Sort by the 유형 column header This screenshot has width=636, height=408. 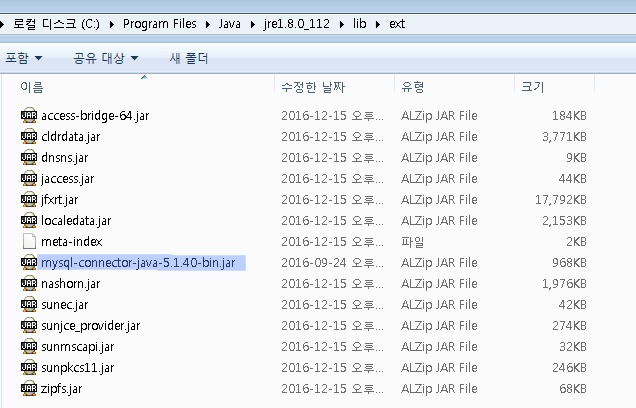[454, 87]
